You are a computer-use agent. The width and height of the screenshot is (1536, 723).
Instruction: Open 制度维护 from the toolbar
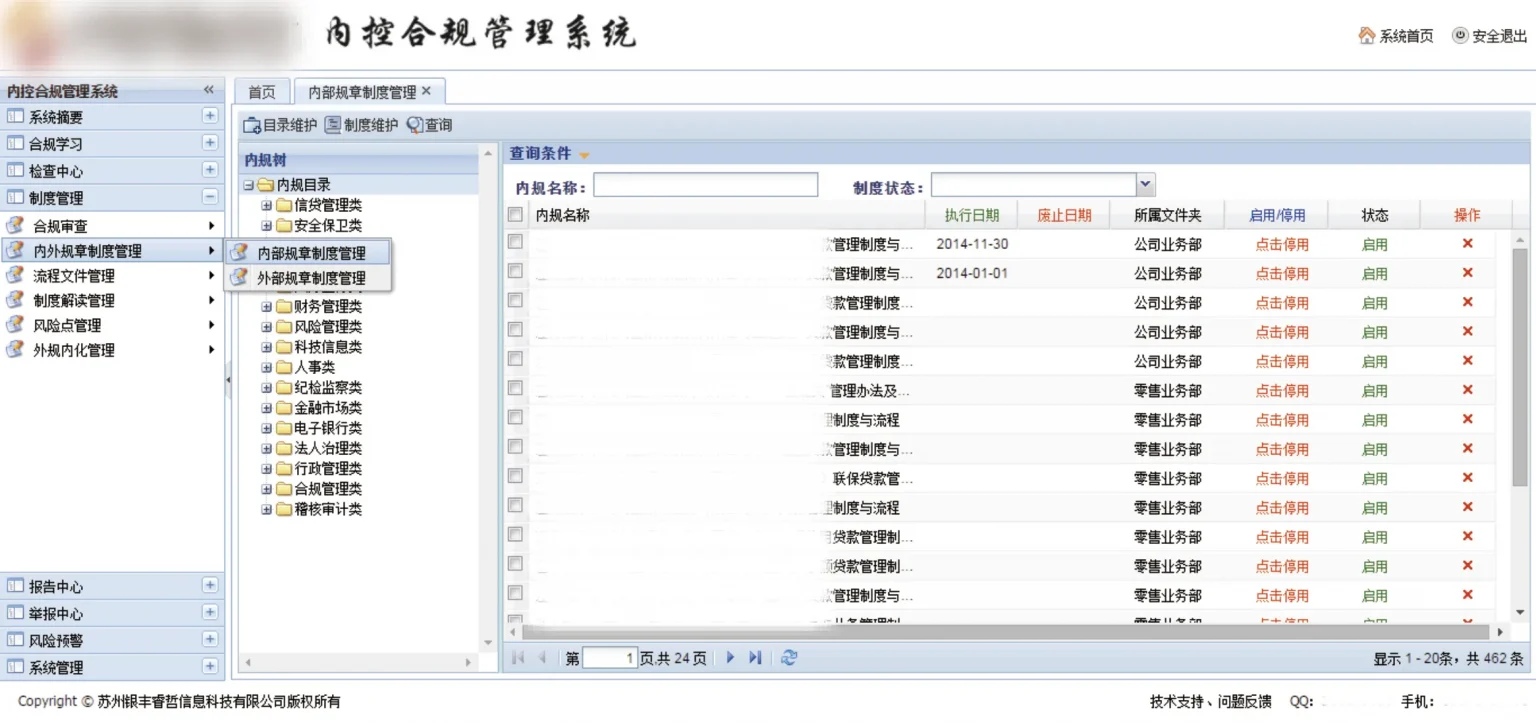click(x=333, y=126)
